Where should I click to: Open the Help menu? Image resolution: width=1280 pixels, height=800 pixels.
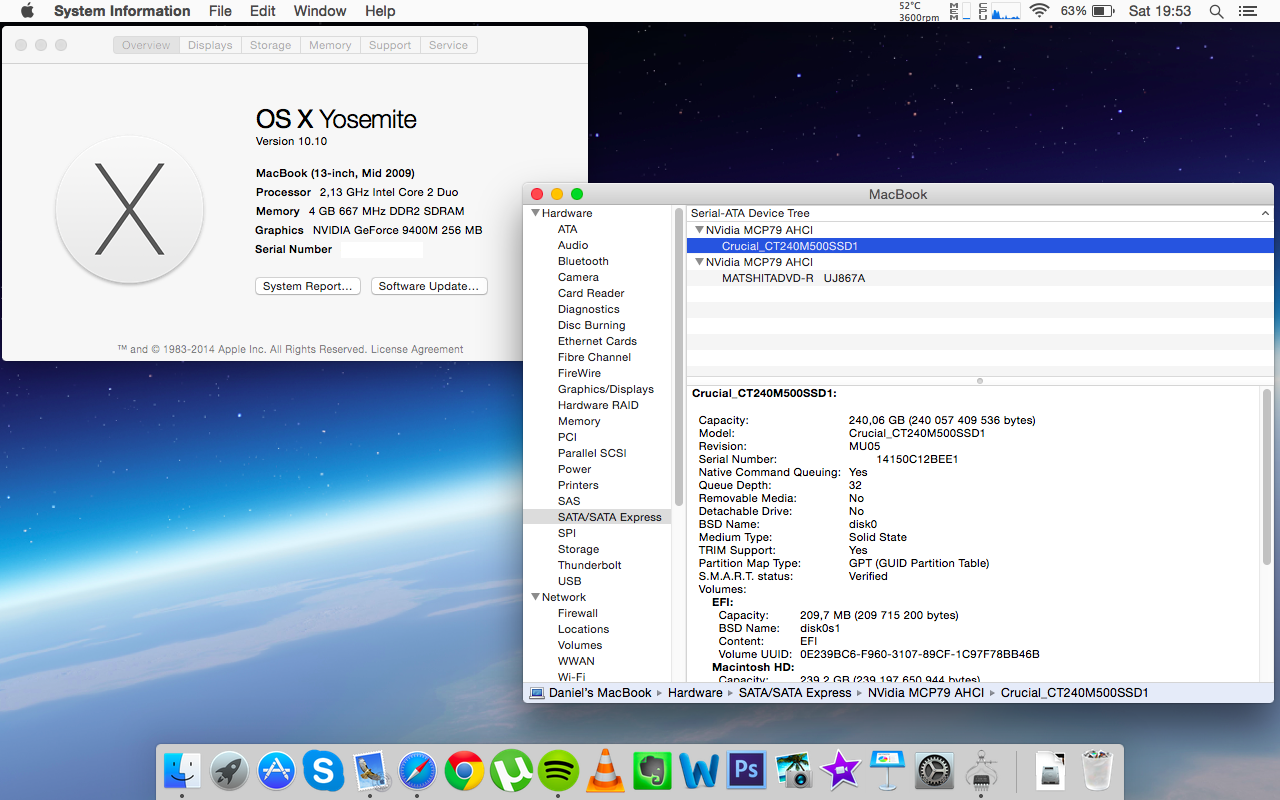click(380, 11)
